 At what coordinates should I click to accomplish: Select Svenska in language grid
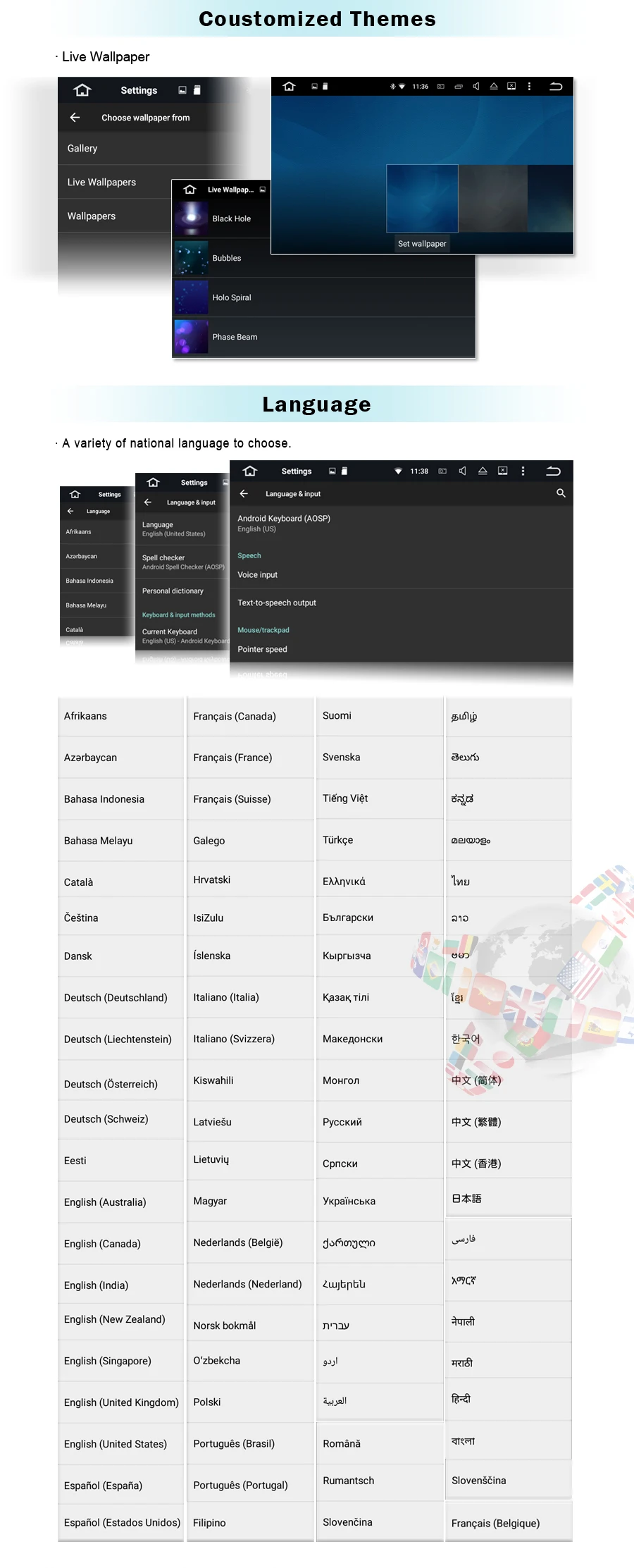(x=380, y=757)
